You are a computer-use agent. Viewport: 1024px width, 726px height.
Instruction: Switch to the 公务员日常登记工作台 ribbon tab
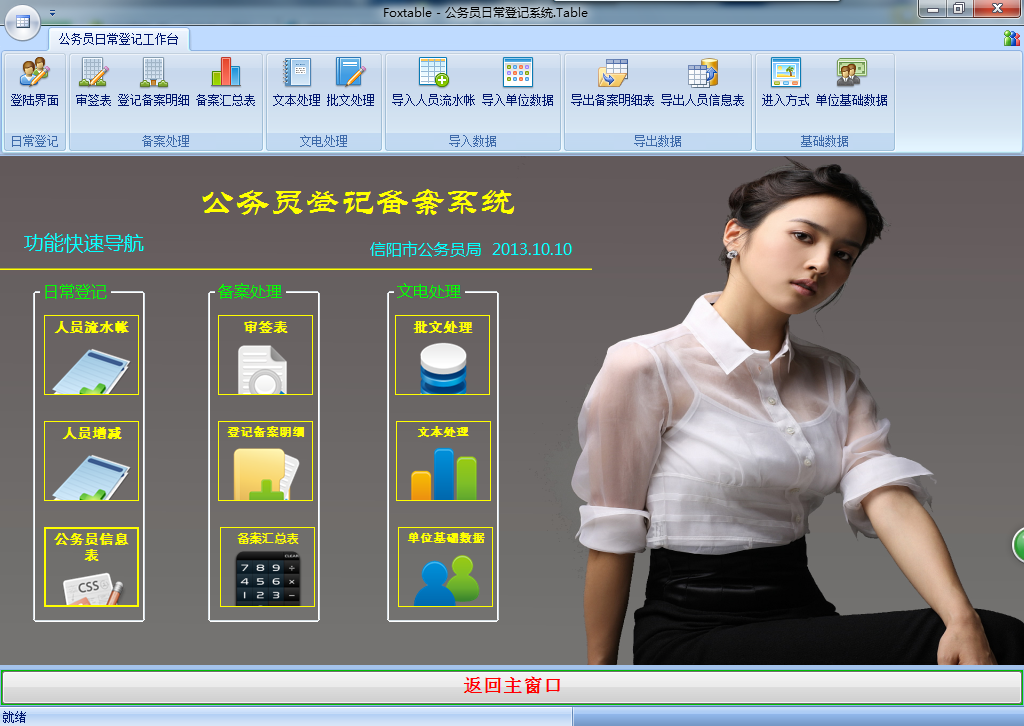point(118,39)
